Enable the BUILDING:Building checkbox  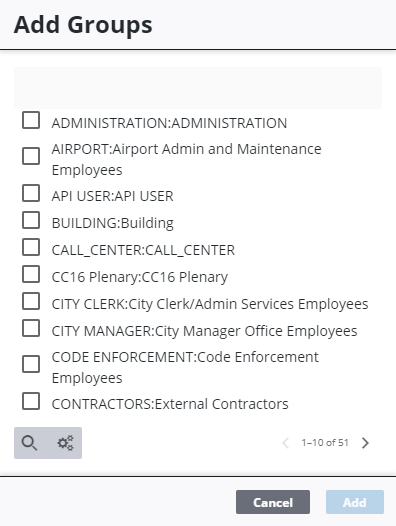tap(31, 220)
